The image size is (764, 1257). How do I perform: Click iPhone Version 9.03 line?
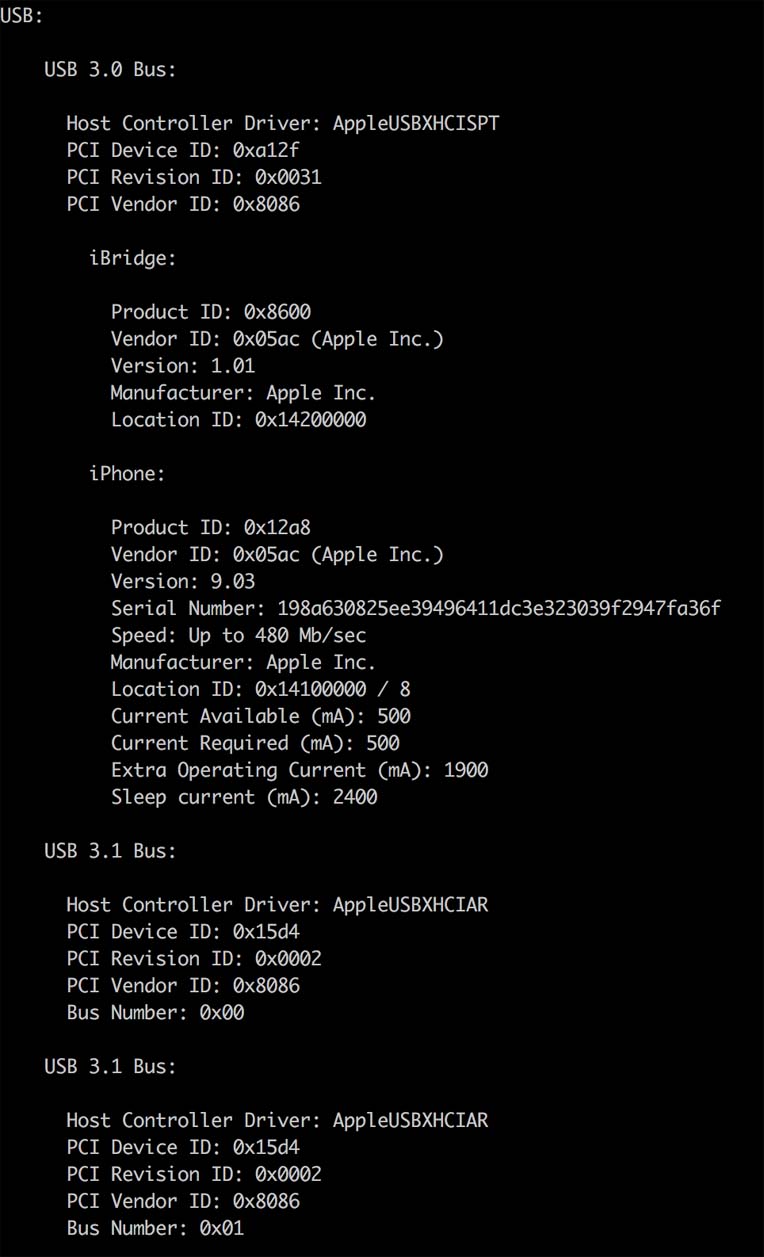pyautogui.click(x=183, y=582)
